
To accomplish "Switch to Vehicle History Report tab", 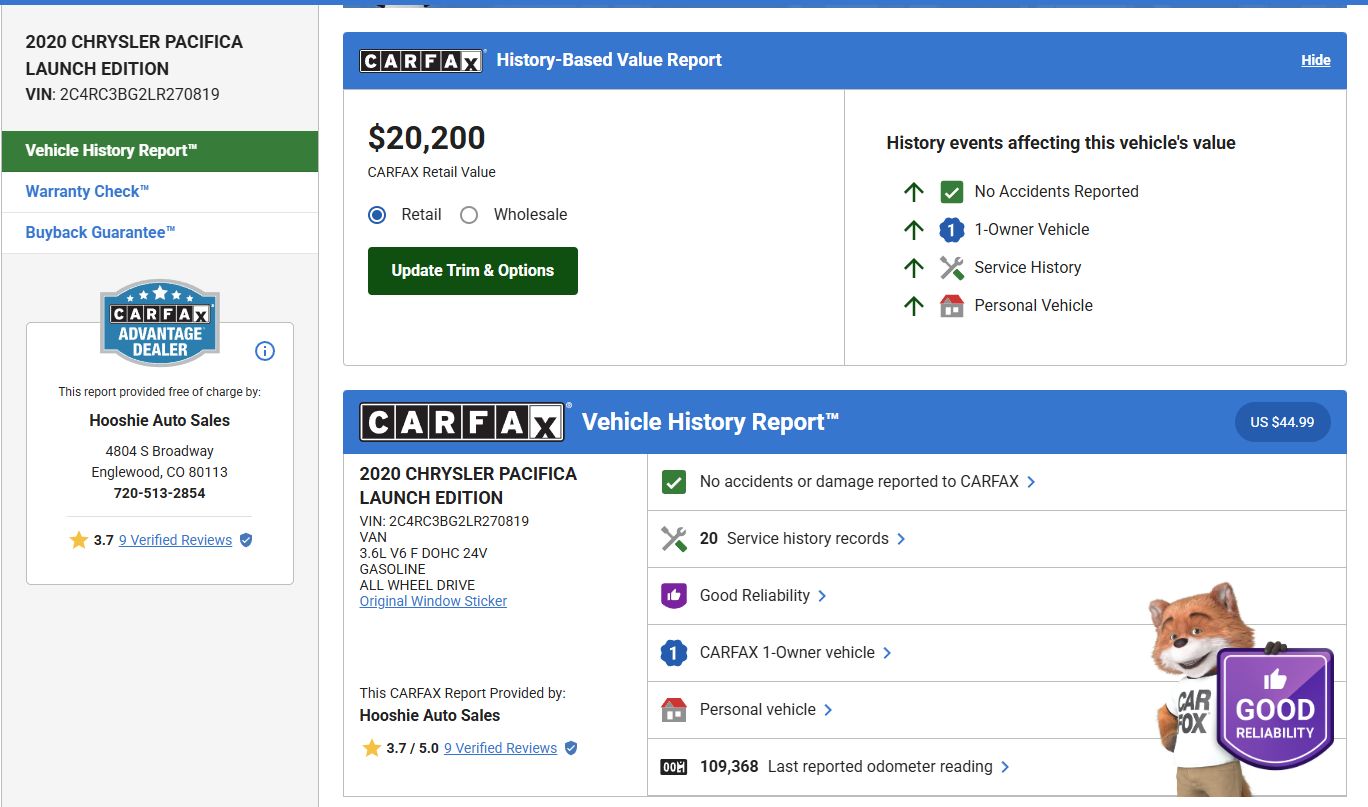I will pyautogui.click(x=111, y=151).
